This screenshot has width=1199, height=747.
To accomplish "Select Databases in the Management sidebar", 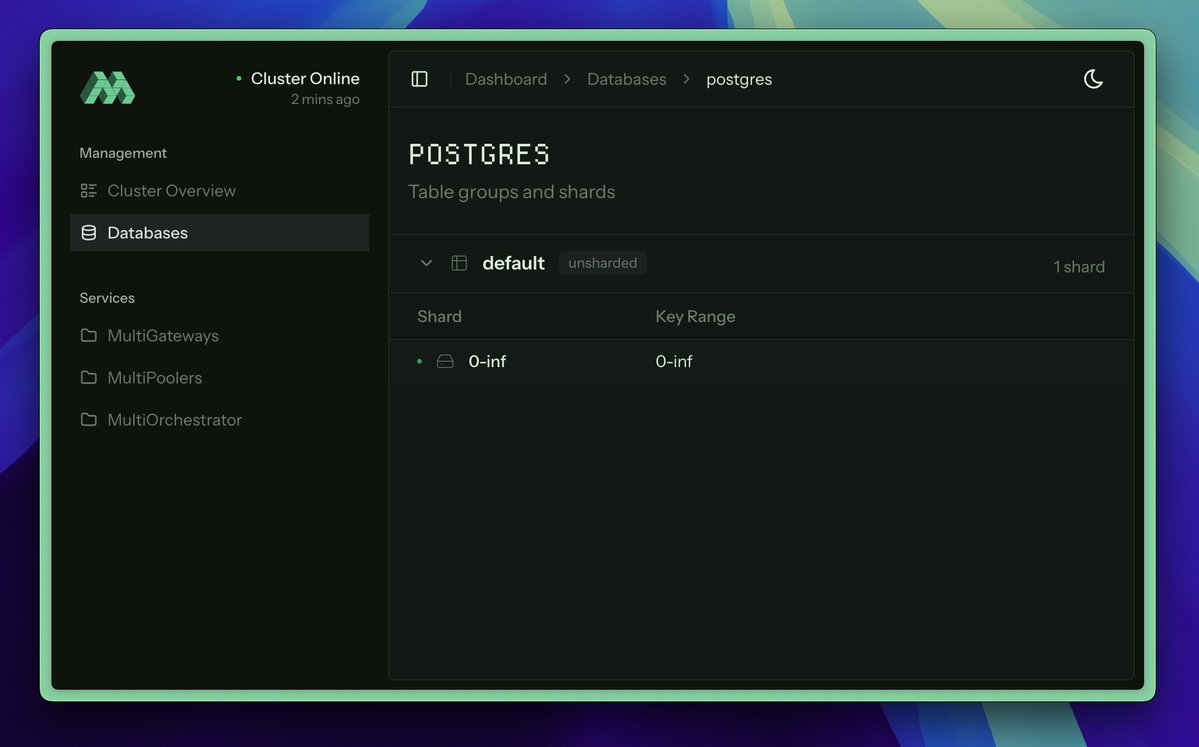I will (148, 232).
